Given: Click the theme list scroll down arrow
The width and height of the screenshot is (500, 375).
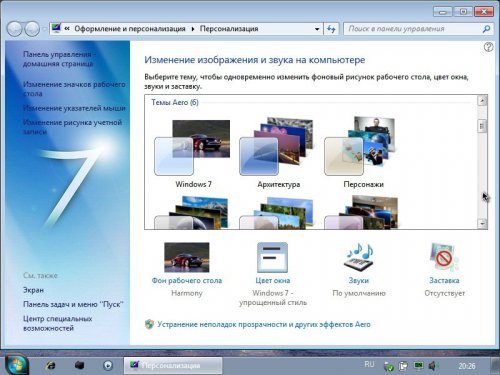Looking at the screenshot, I should tap(482, 224).
